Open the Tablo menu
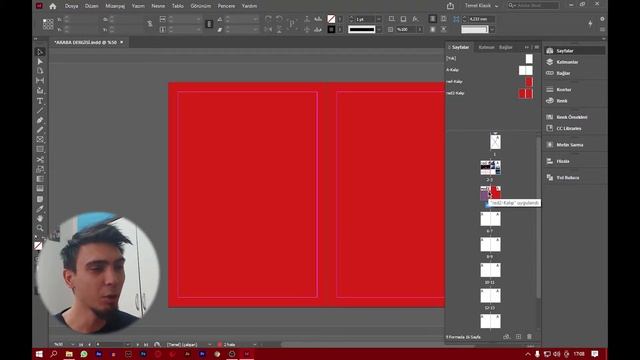 (x=178, y=6)
